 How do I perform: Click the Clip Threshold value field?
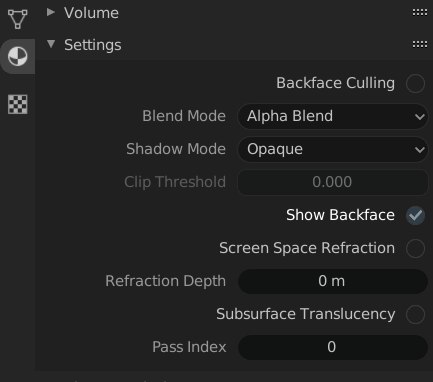click(333, 182)
